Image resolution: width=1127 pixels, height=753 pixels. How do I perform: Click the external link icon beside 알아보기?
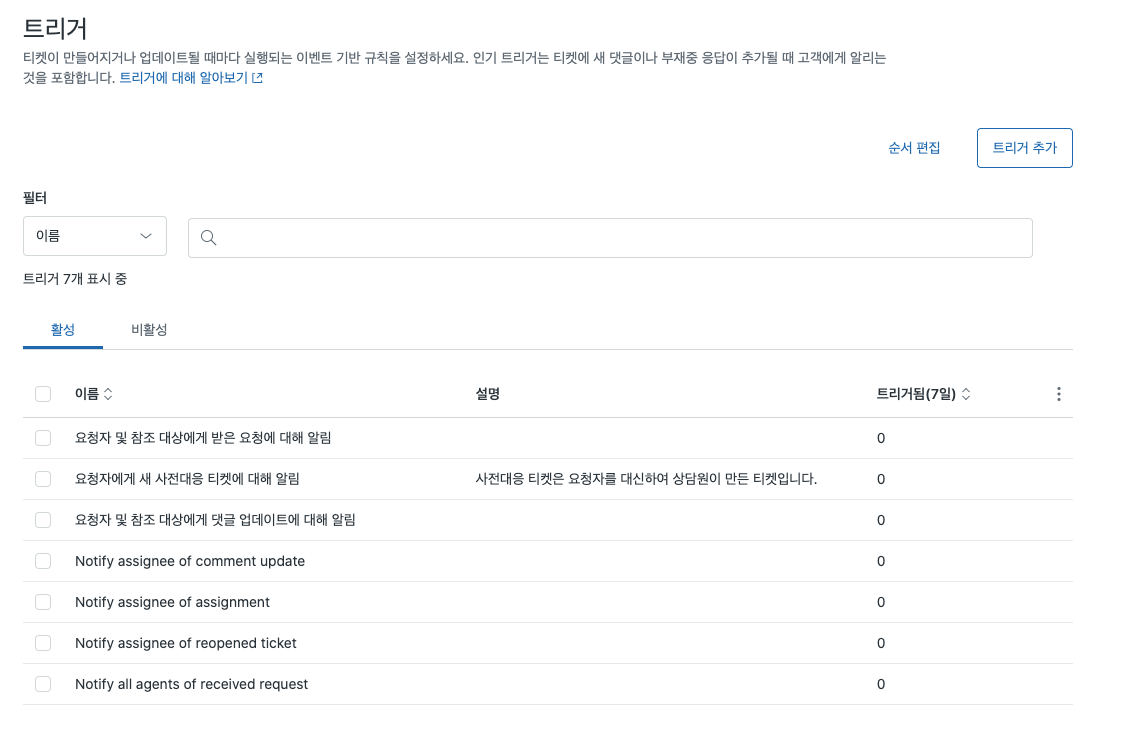[x=257, y=78]
